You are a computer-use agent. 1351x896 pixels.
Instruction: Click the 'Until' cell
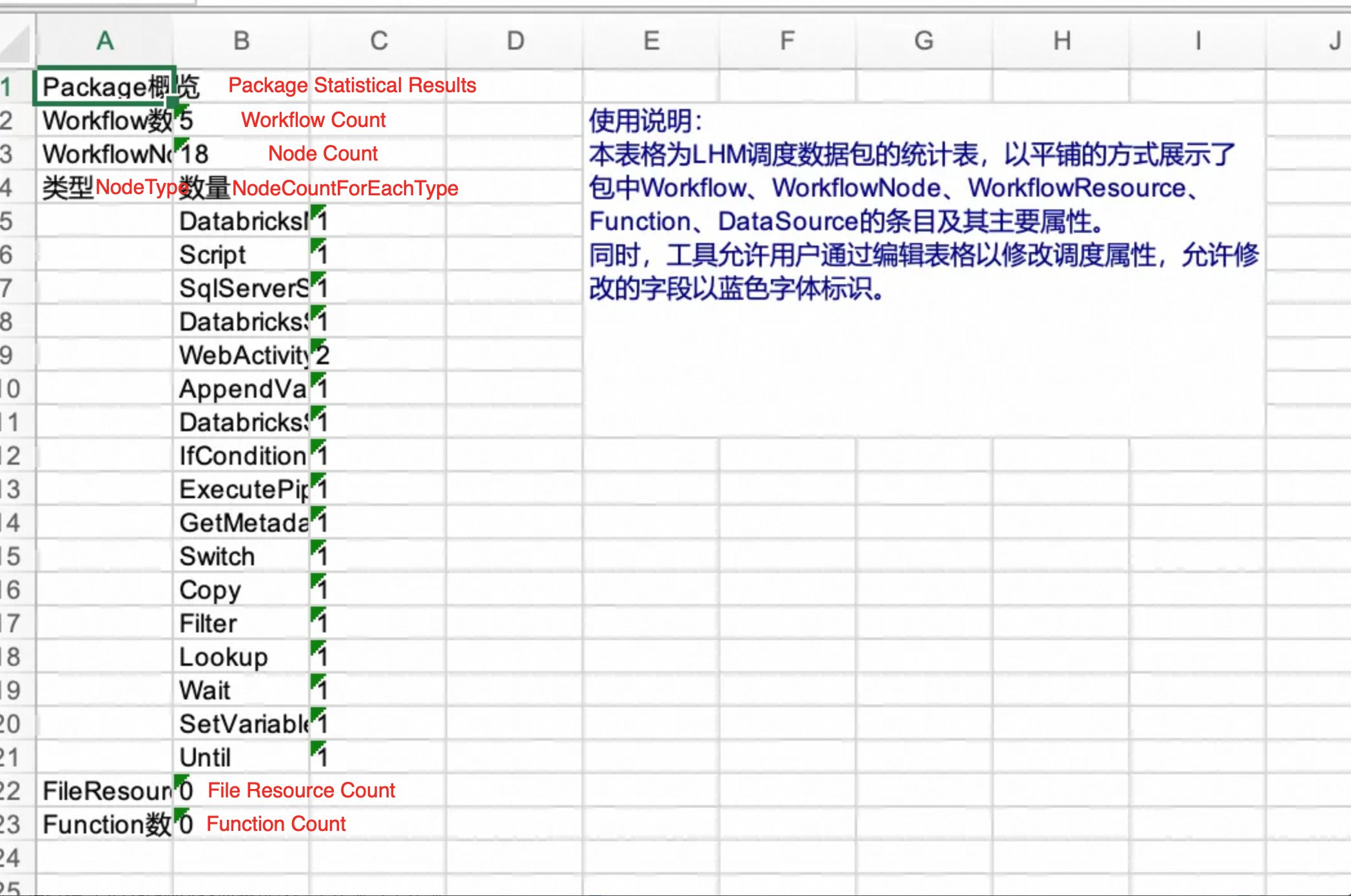pyautogui.click(x=241, y=757)
